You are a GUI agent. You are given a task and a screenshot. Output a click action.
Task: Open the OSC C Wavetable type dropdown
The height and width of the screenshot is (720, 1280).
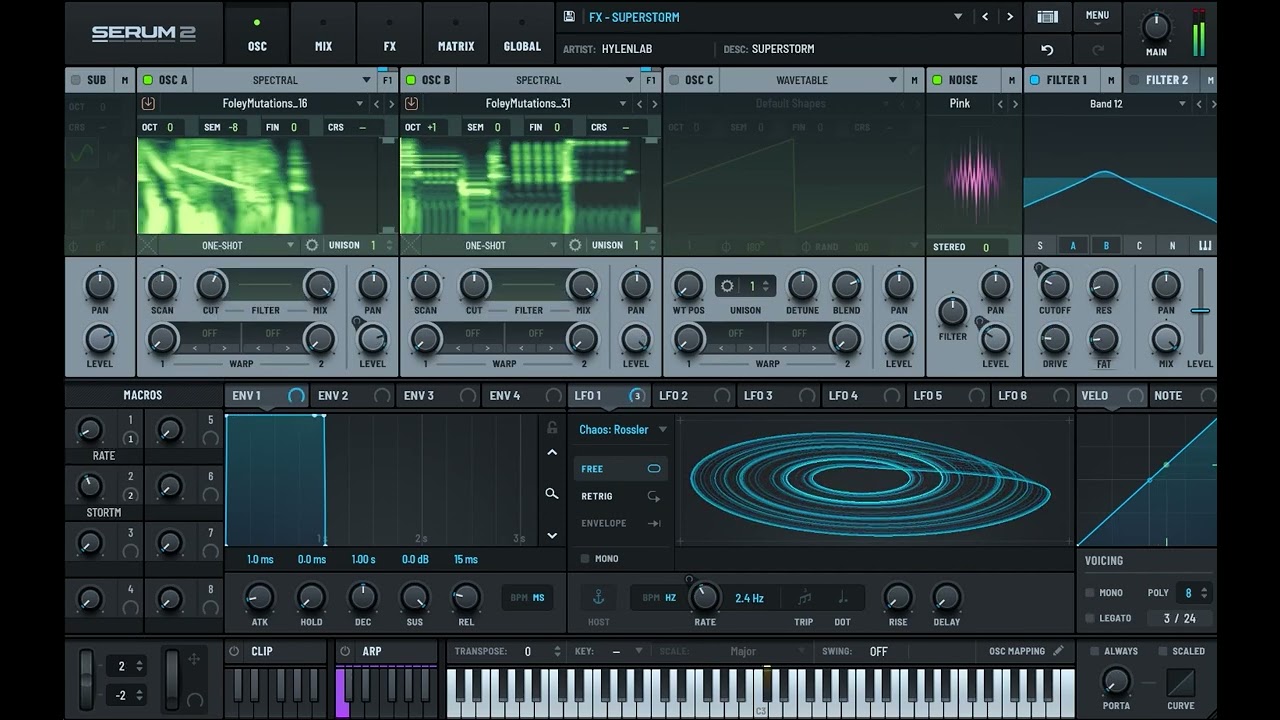tap(802, 80)
